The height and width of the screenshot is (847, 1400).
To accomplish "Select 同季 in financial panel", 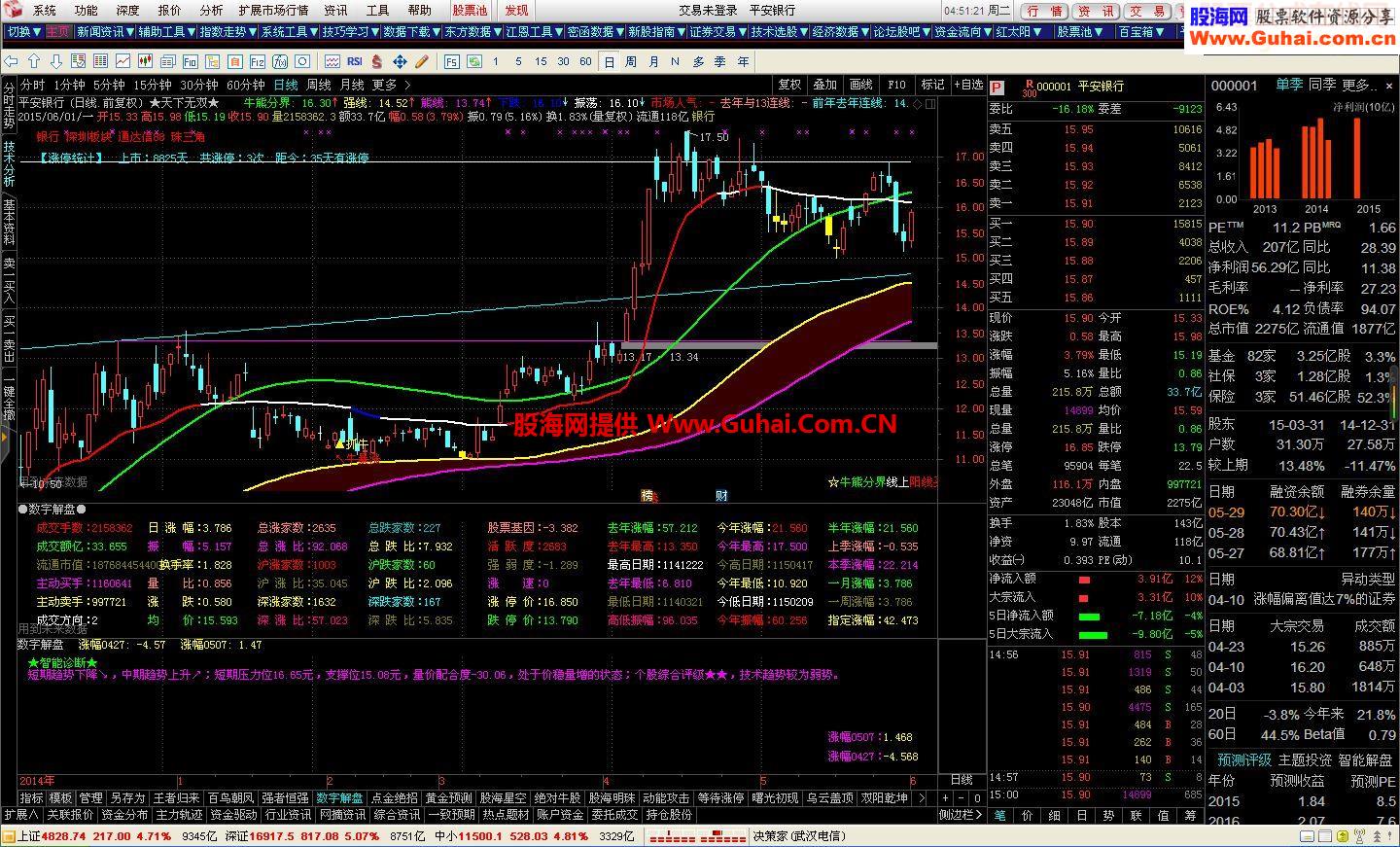I will pos(1322,86).
